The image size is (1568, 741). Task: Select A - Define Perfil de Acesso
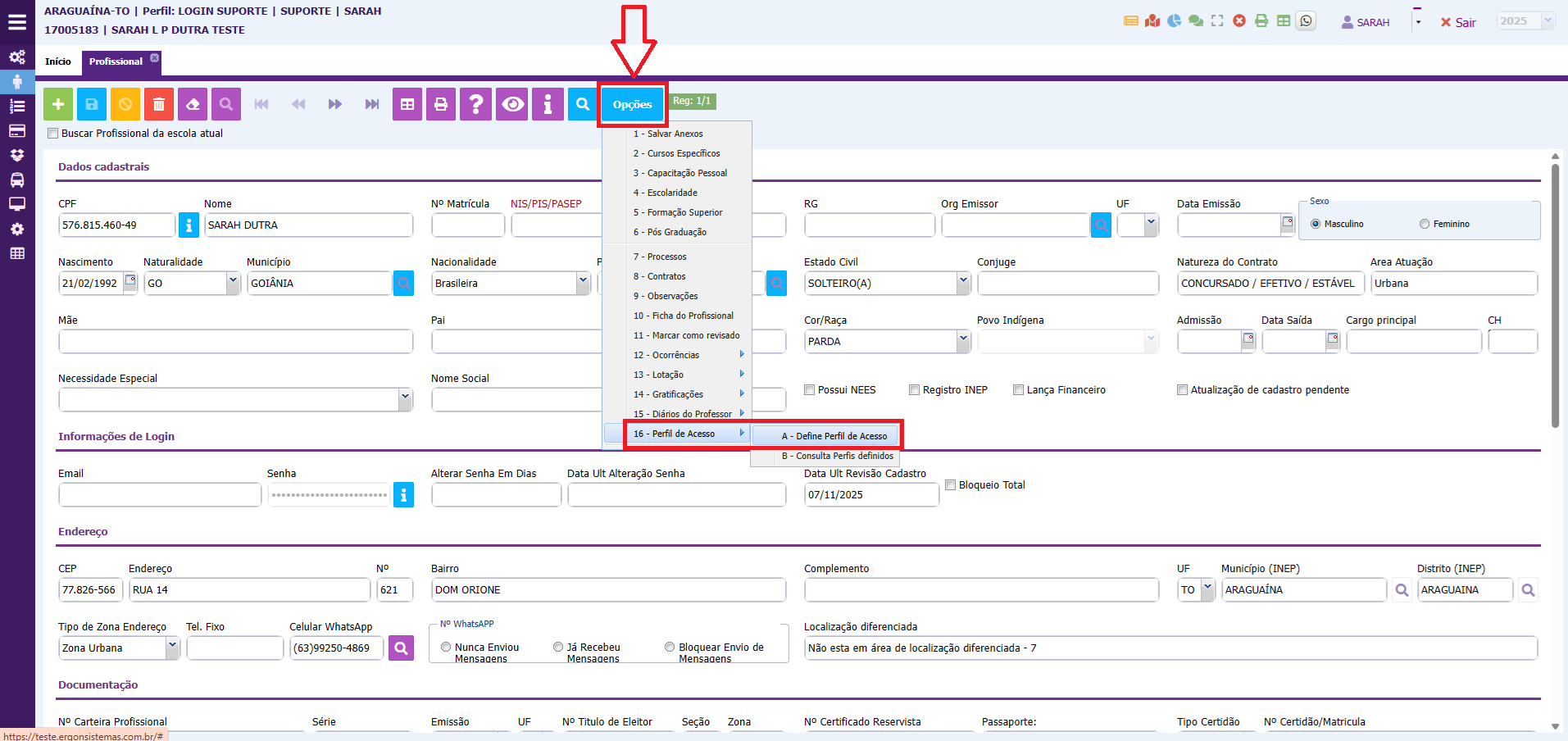(834, 436)
